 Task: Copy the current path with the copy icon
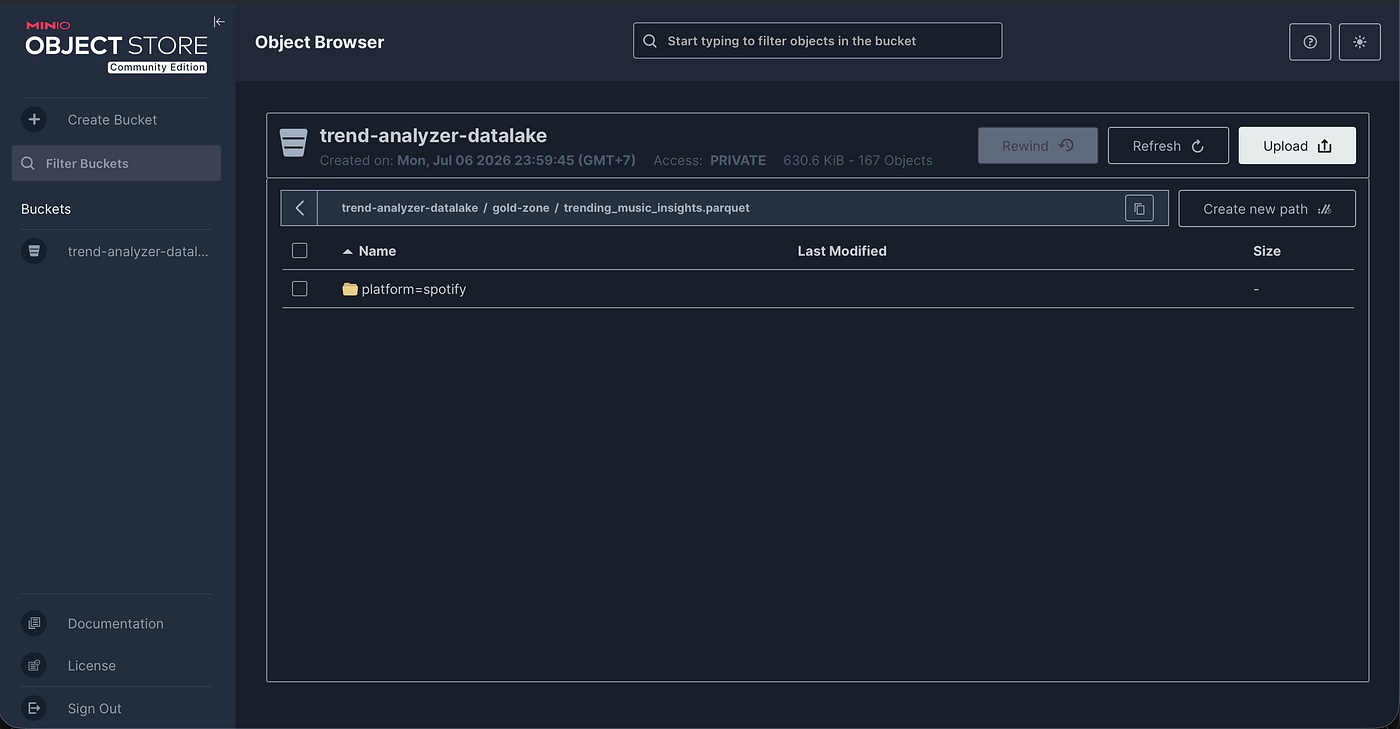click(x=1139, y=208)
